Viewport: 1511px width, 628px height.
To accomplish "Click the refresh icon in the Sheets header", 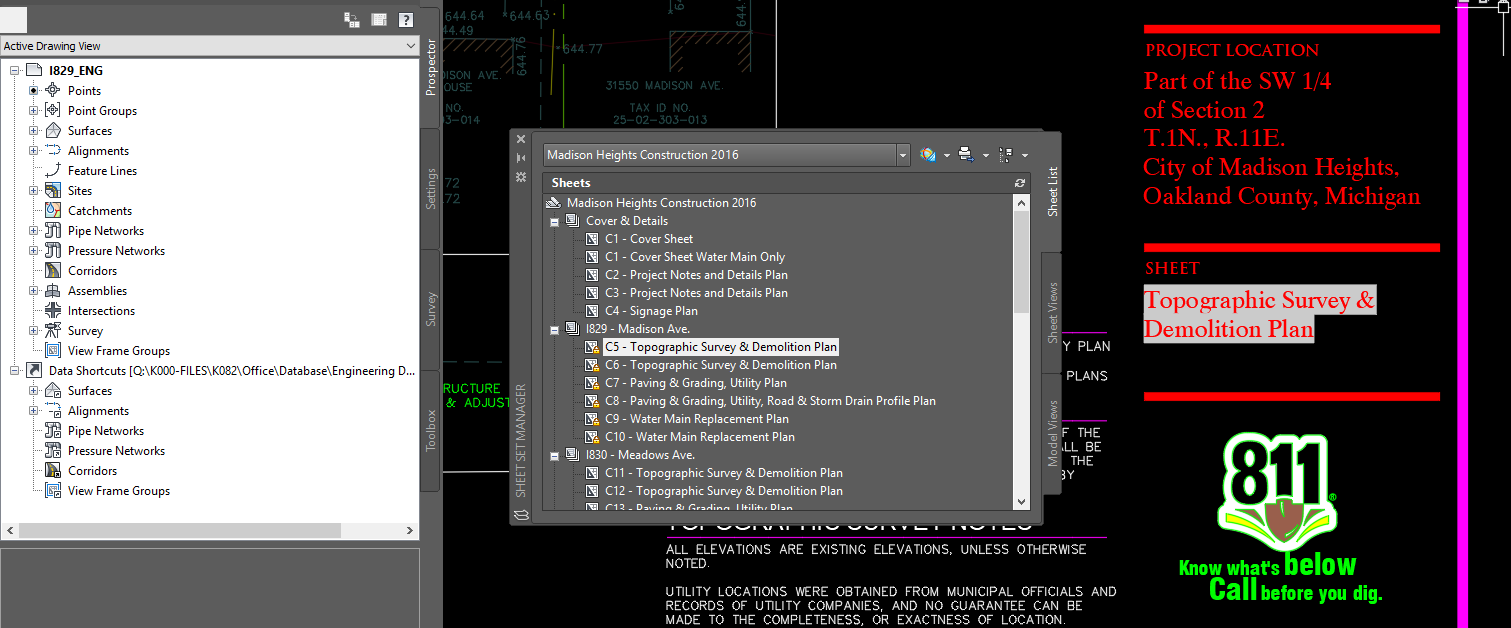I will (1019, 183).
